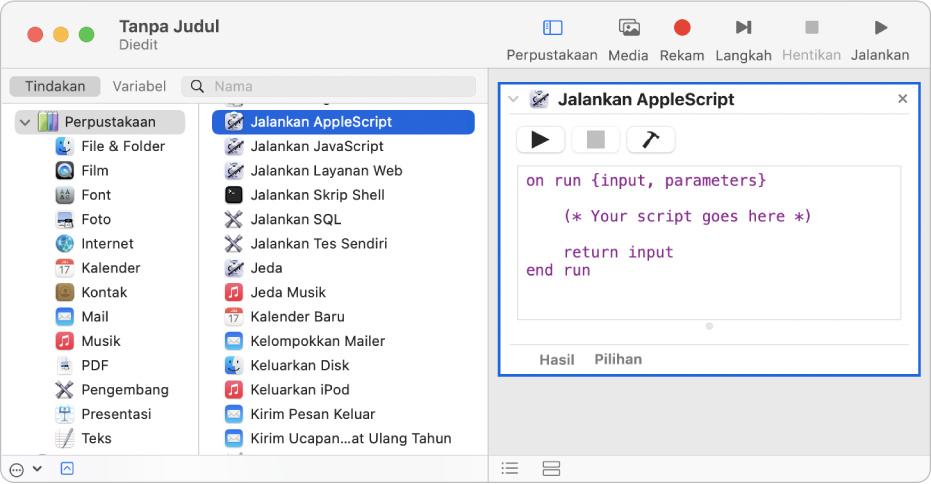The height and width of the screenshot is (484, 931).
Task: Open the Hasil tab in action panel
Action: pyautogui.click(x=557, y=359)
